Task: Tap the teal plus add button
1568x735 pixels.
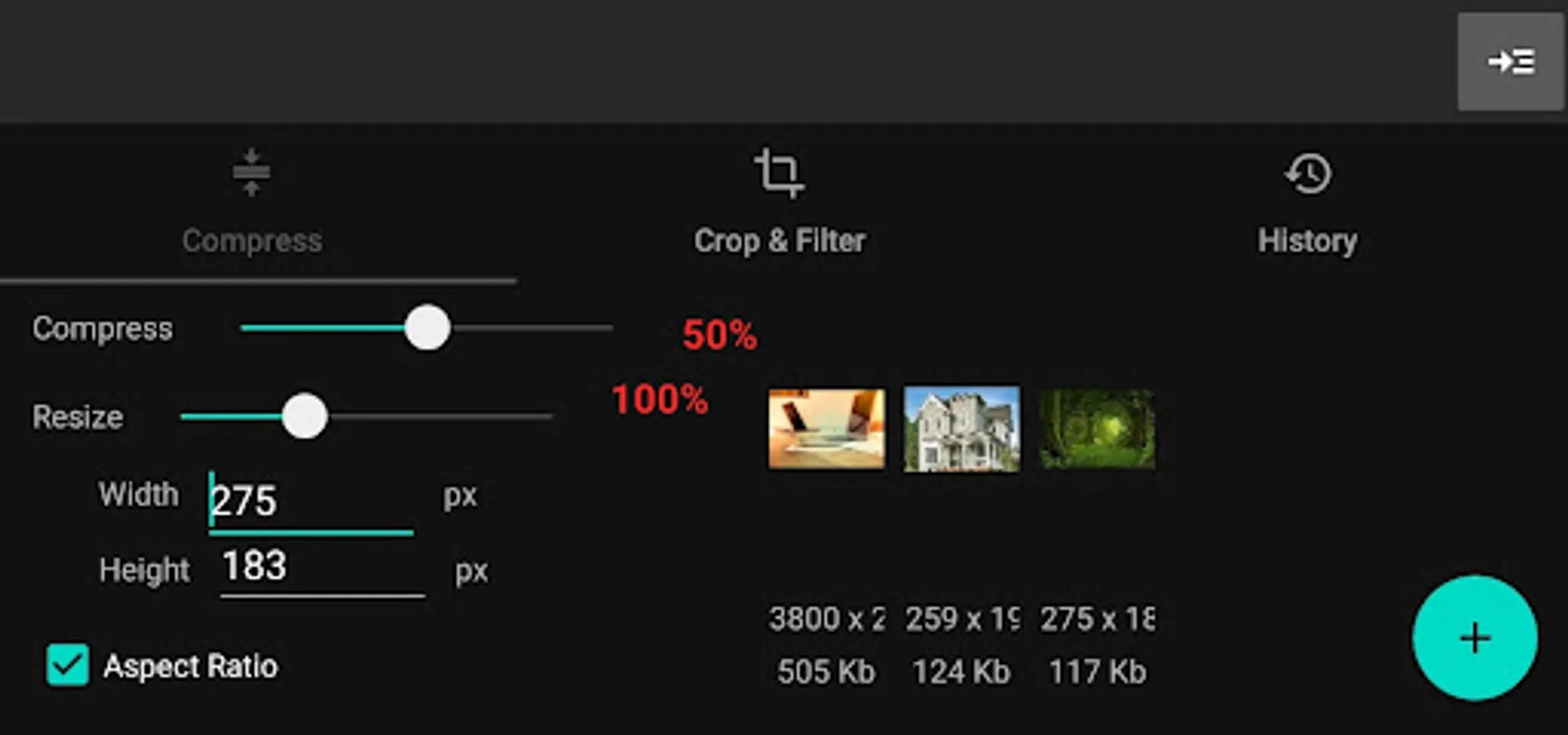Action: pyautogui.click(x=1475, y=638)
